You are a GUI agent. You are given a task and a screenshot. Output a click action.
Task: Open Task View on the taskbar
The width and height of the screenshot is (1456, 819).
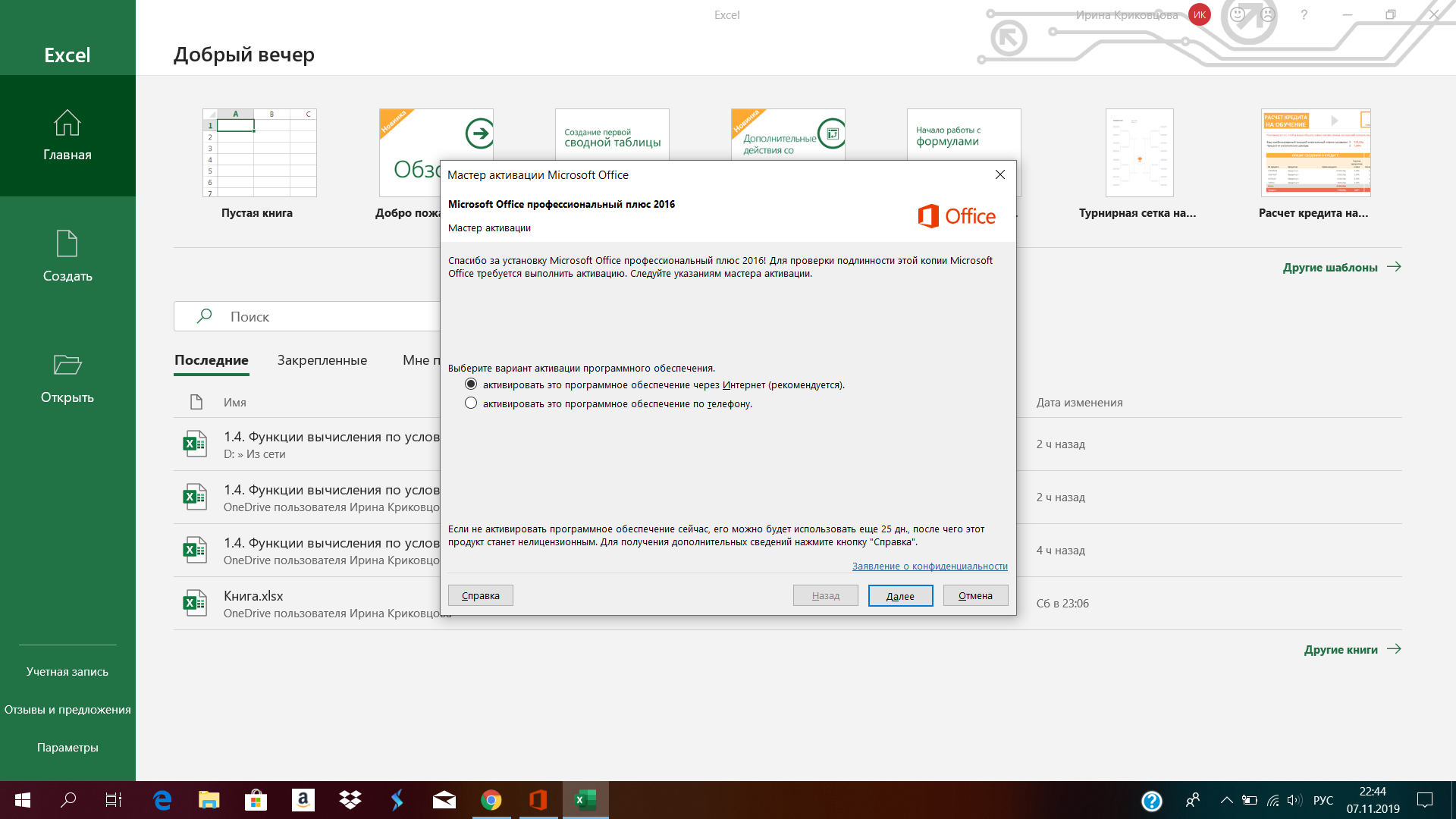[114, 800]
